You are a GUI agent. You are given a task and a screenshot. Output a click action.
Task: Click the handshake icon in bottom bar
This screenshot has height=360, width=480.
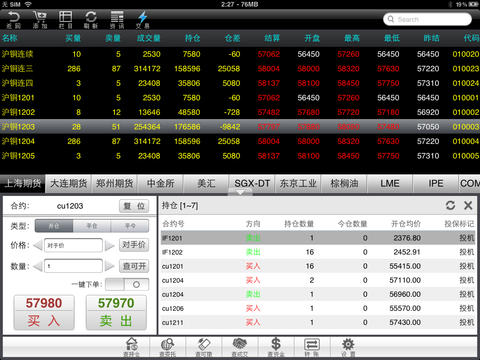tap(240, 347)
